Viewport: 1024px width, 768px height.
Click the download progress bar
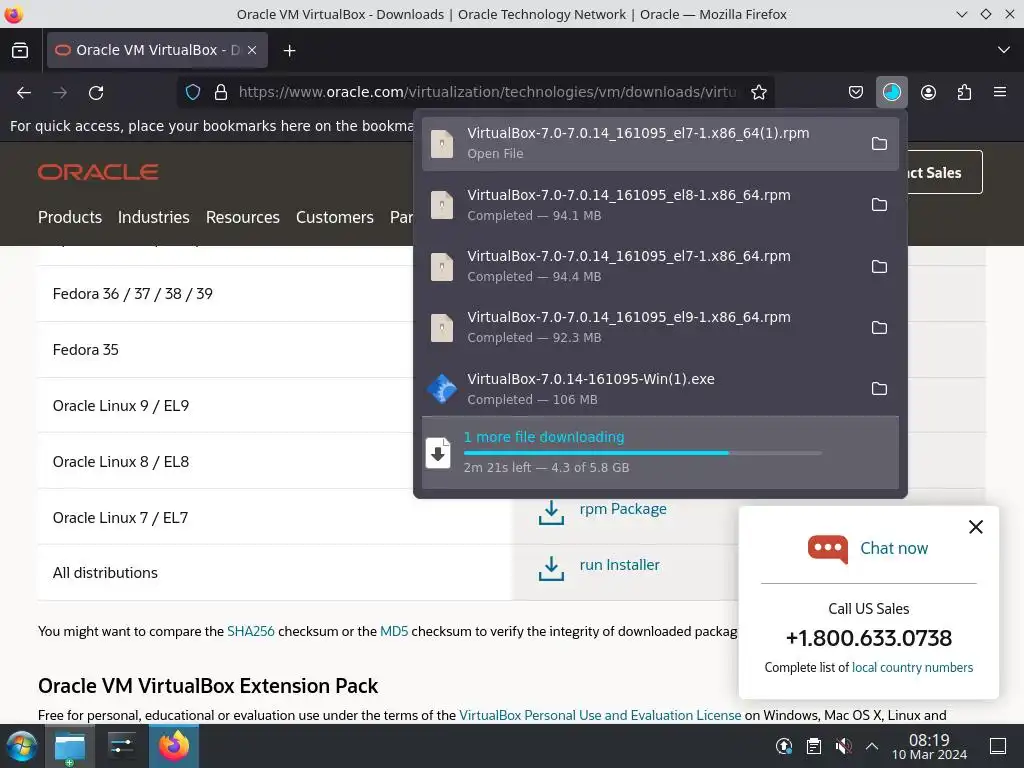tap(643, 453)
